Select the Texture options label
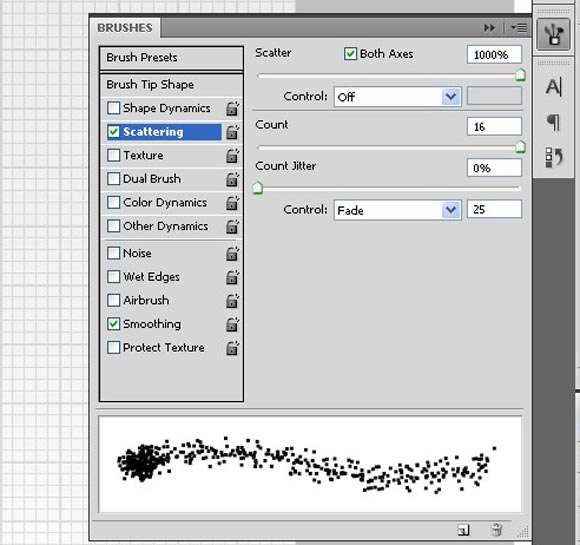Screen dimensions: 580x545 143,155
